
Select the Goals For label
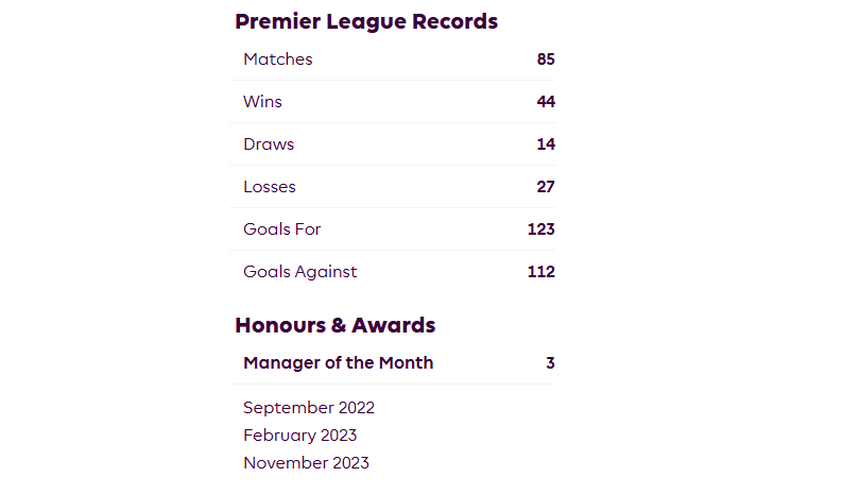point(282,229)
